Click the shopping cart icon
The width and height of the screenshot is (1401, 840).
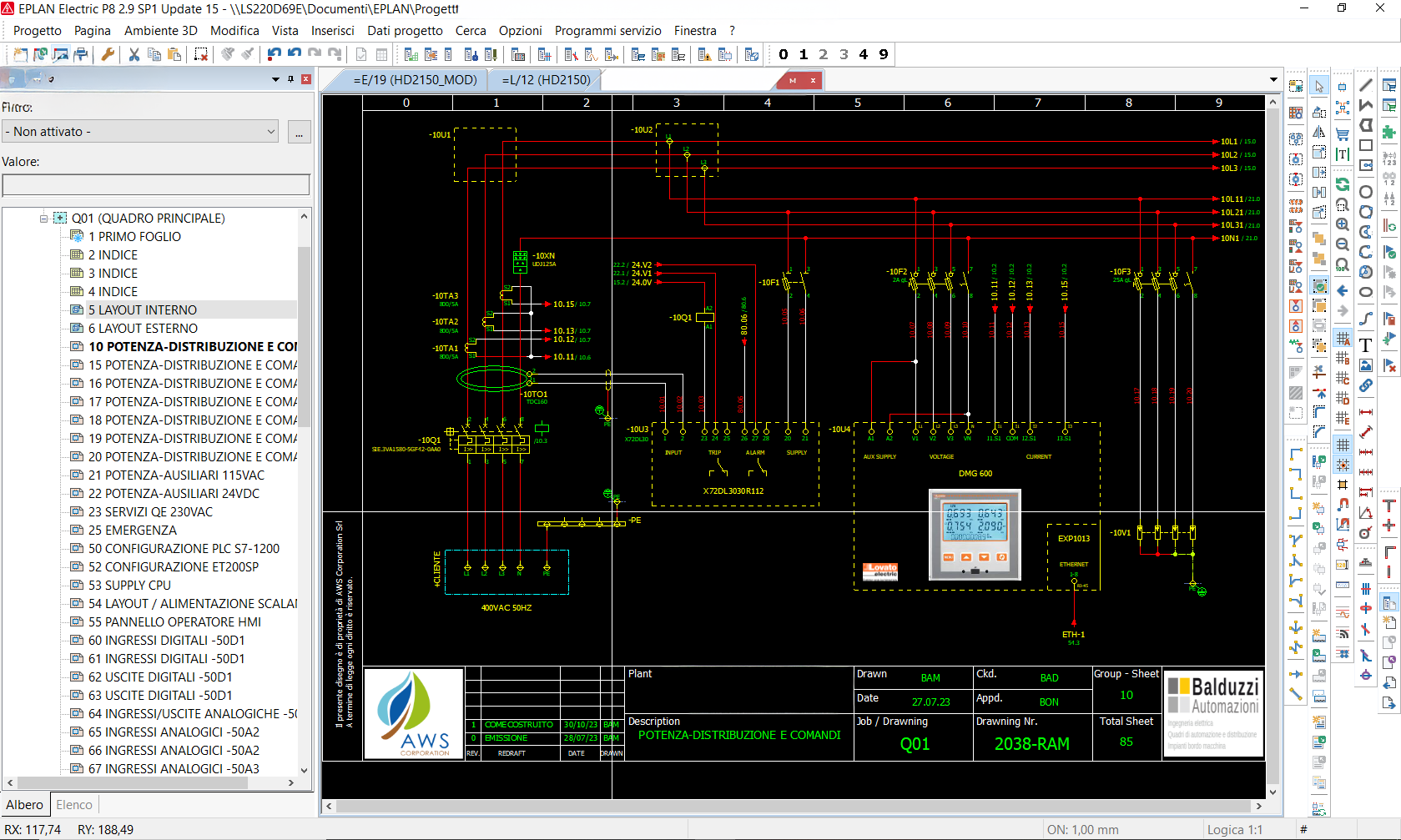point(1342,133)
